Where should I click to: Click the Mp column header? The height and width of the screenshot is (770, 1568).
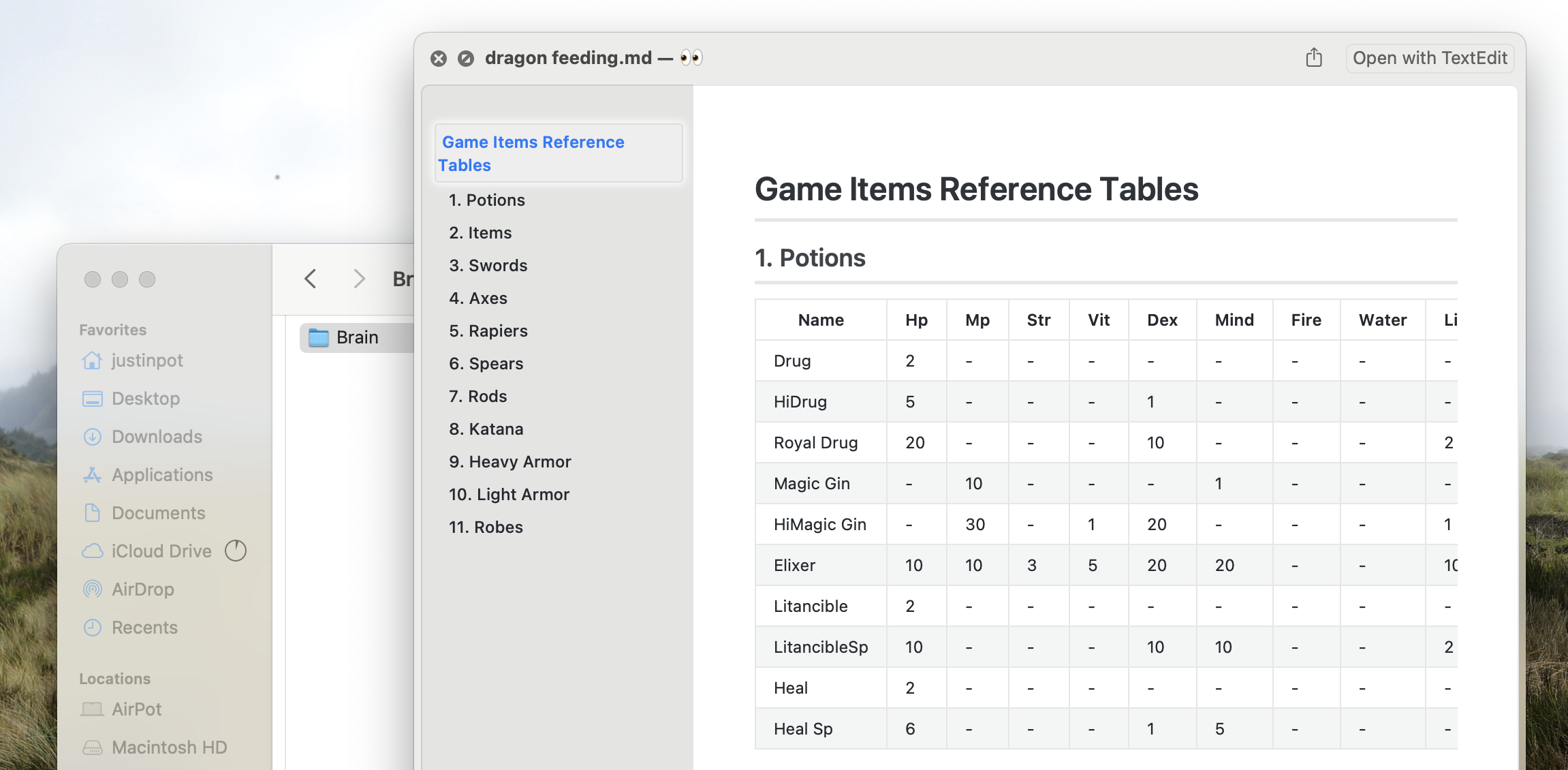(977, 320)
